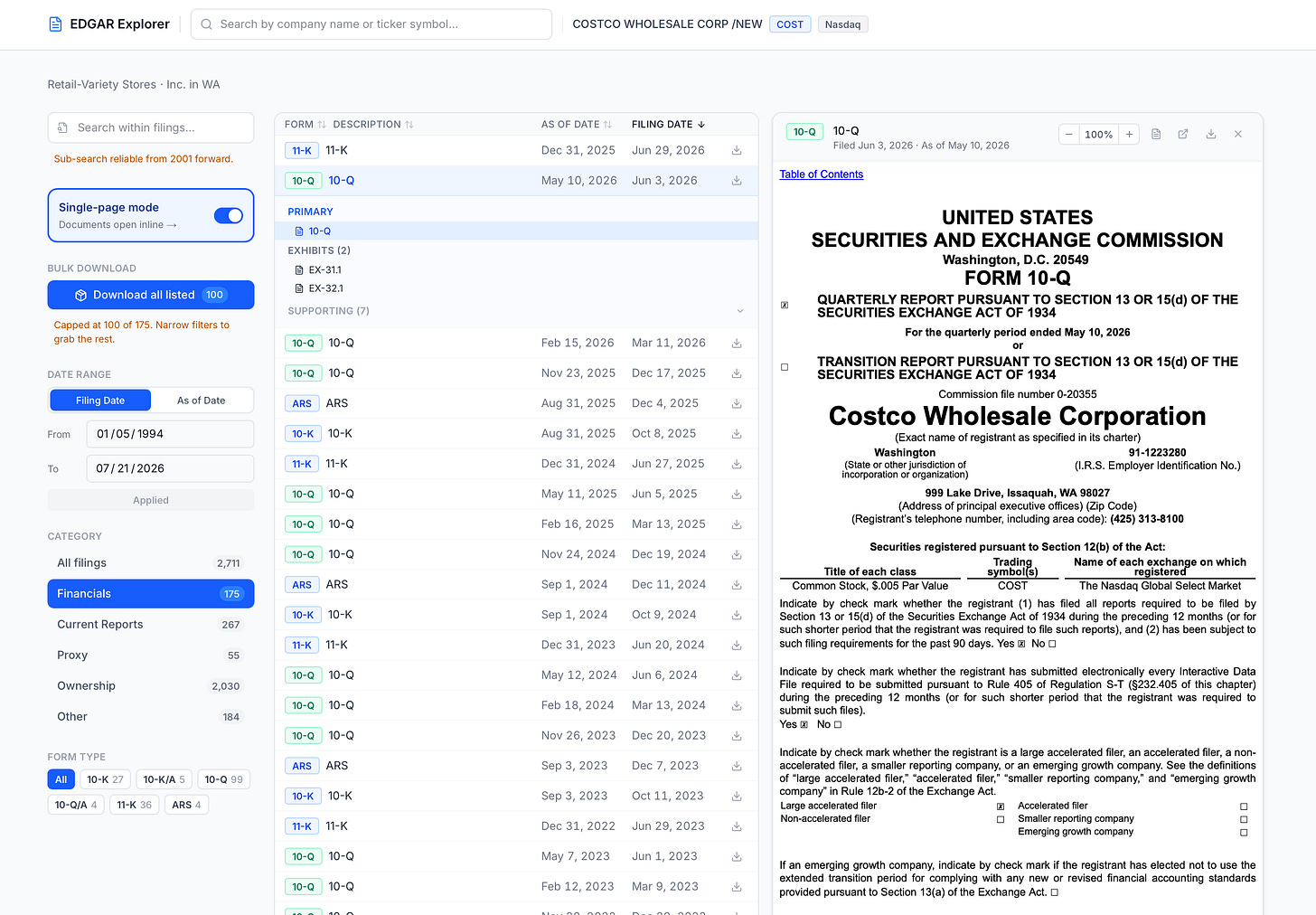
Task: Sort filings by Description column
Action: tap(373, 125)
